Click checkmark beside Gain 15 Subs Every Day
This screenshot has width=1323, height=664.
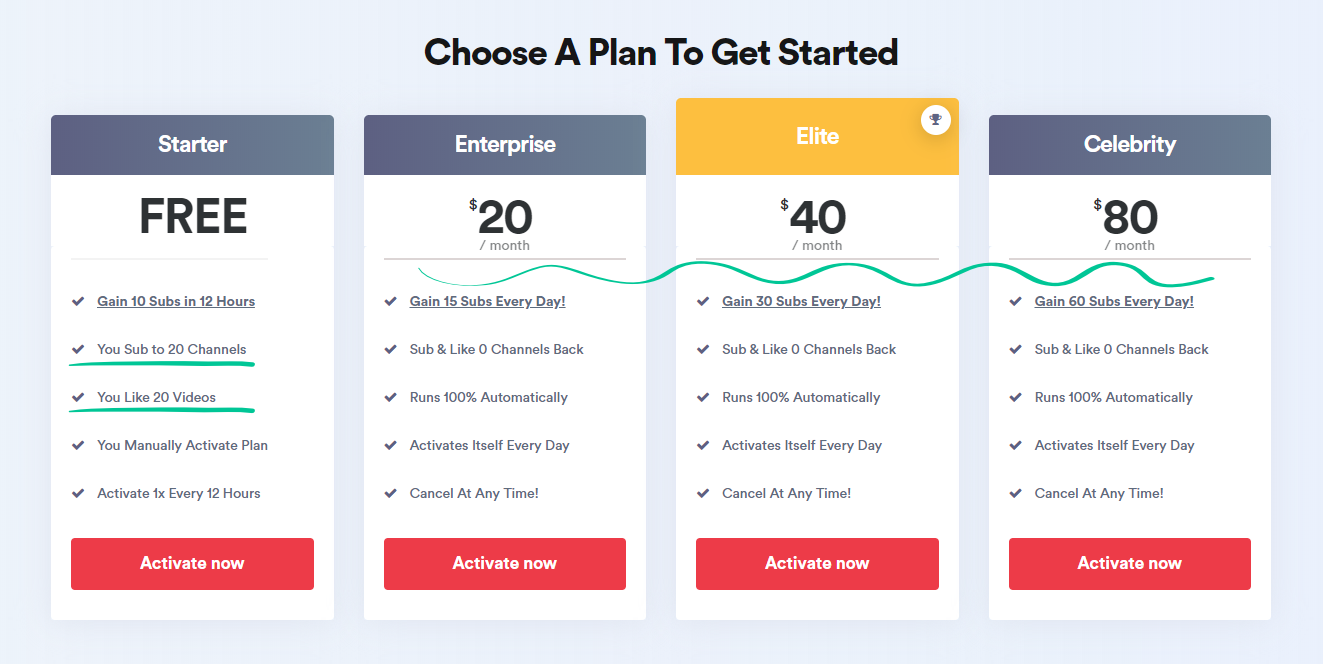[x=391, y=301]
